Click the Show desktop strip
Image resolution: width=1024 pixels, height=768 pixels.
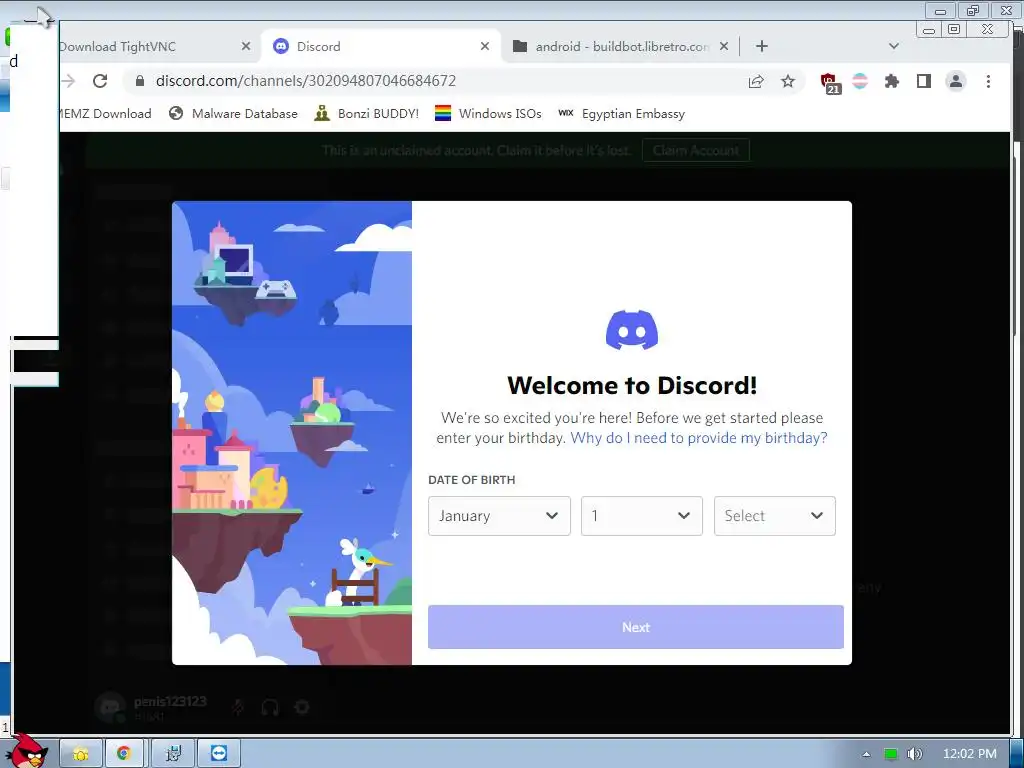coord(1017,754)
